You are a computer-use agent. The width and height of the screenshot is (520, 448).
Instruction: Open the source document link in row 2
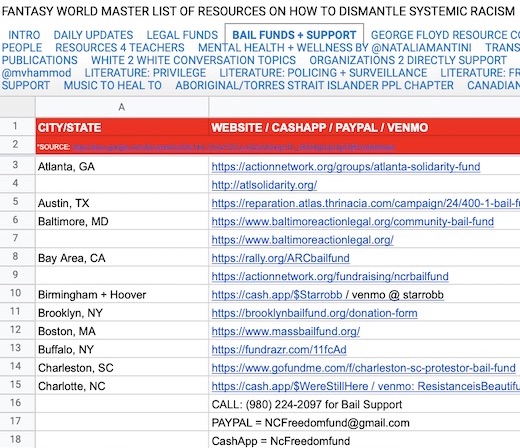pos(234,147)
